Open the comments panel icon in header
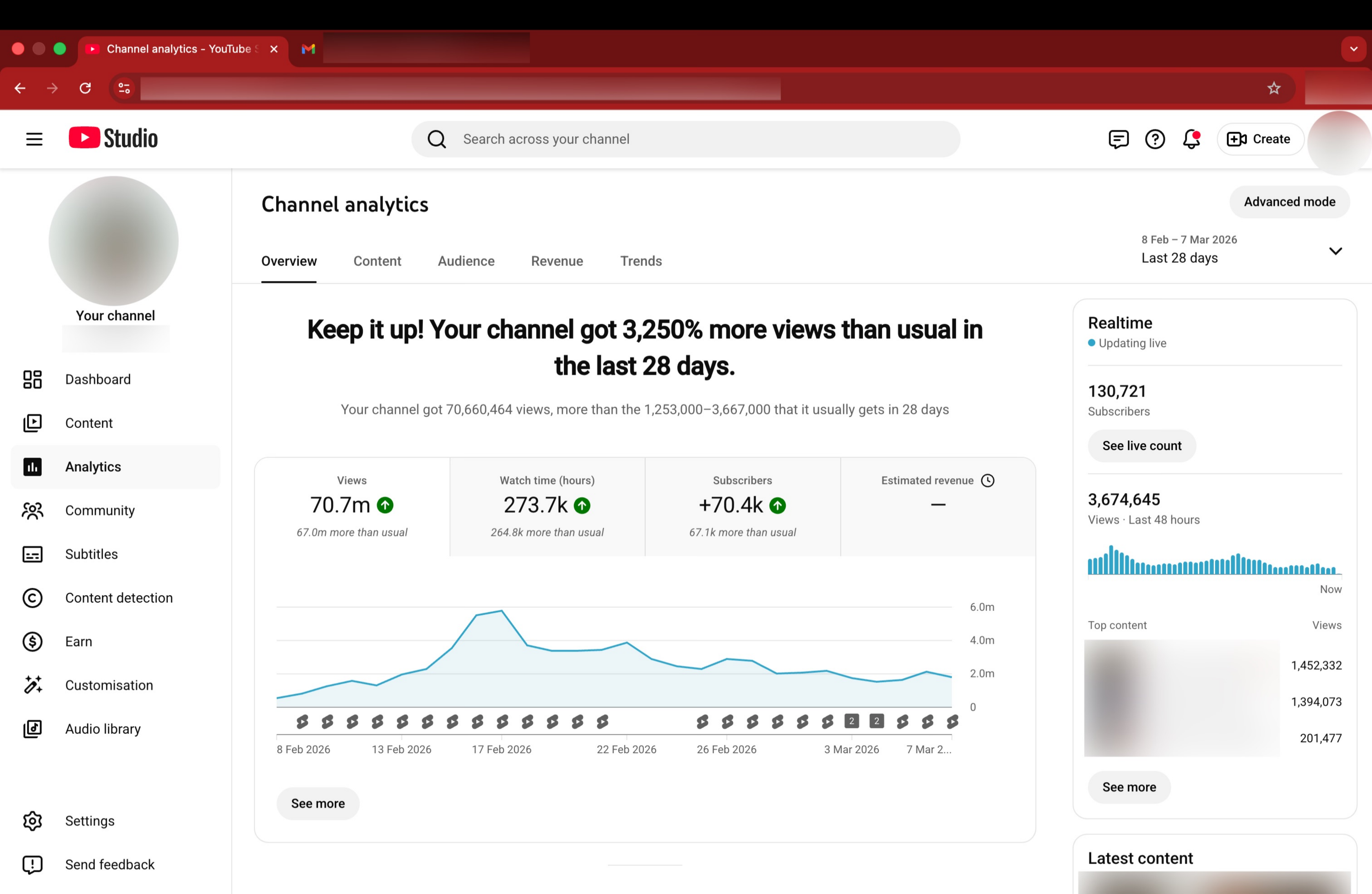 [x=1118, y=139]
